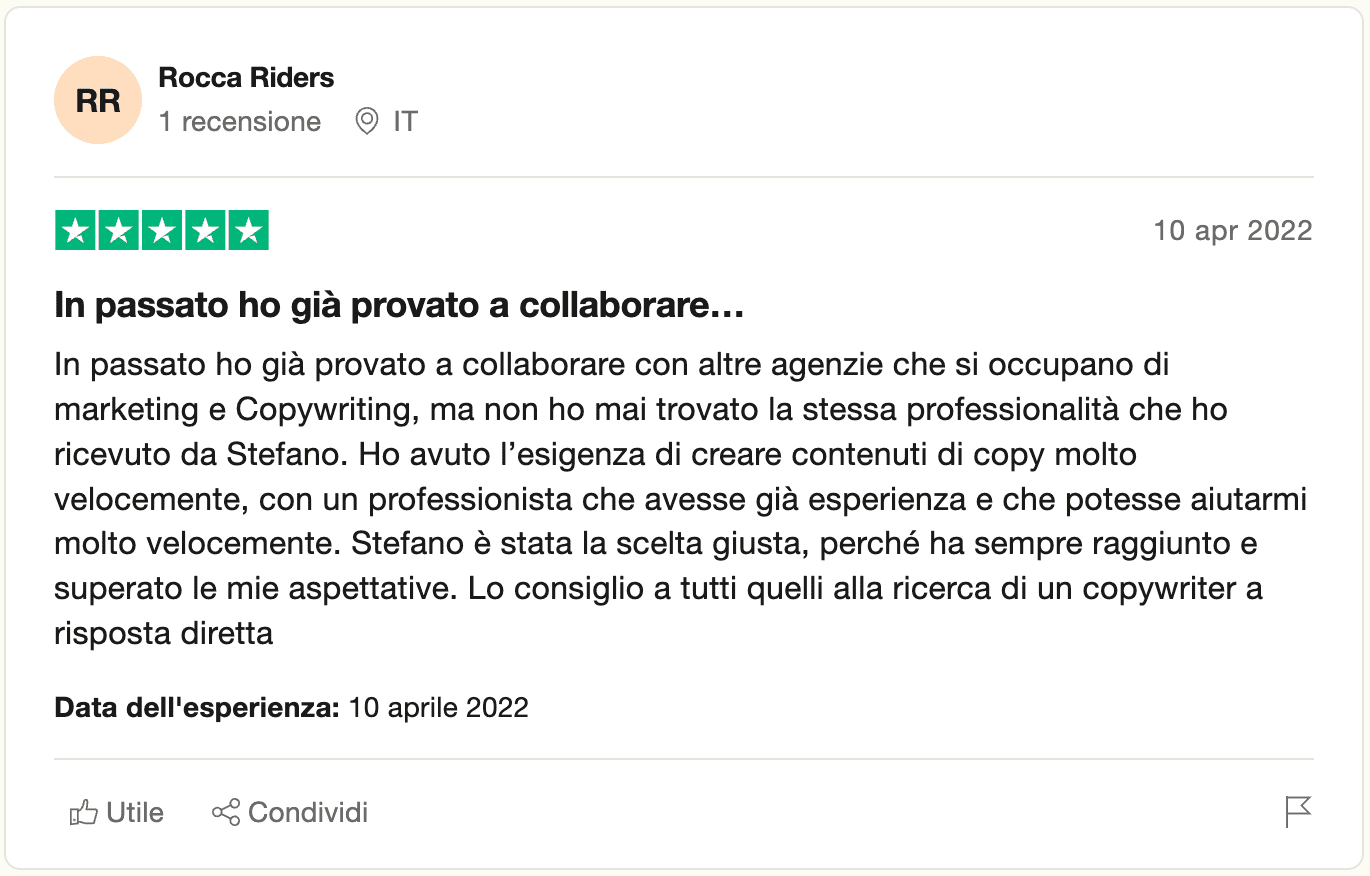The height and width of the screenshot is (876, 1370).
Task: Click the Condividi label to share the review
Action: [308, 812]
